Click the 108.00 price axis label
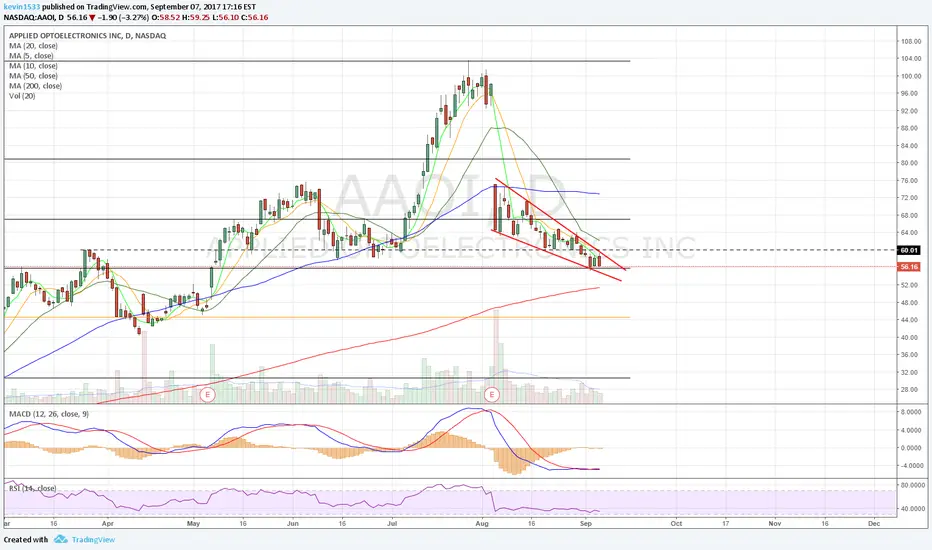Viewport: 932px width, 550px height. [911, 42]
